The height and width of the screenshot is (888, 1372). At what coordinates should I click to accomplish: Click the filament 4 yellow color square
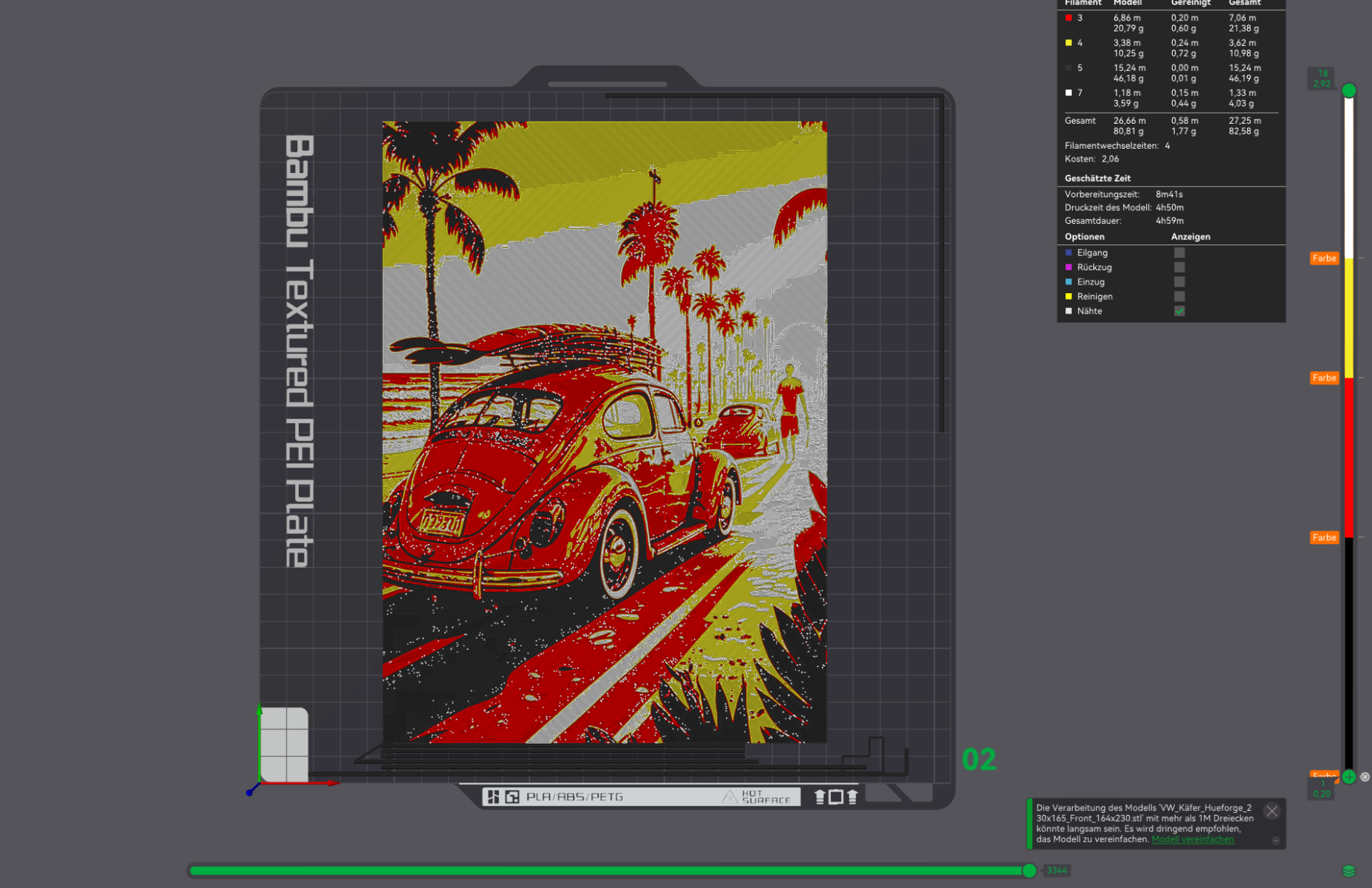click(x=1068, y=43)
